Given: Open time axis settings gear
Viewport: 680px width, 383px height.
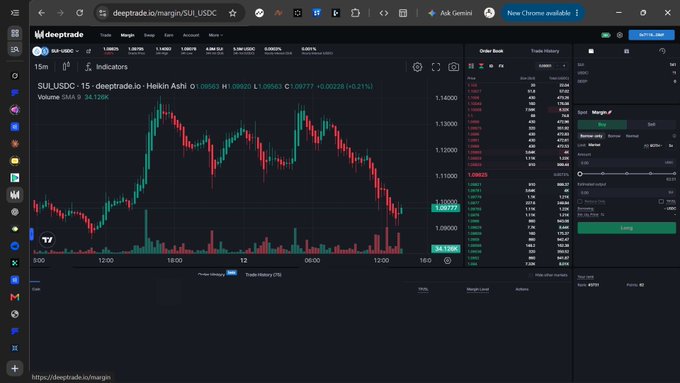Looking at the screenshot, I should pos(447,260).
